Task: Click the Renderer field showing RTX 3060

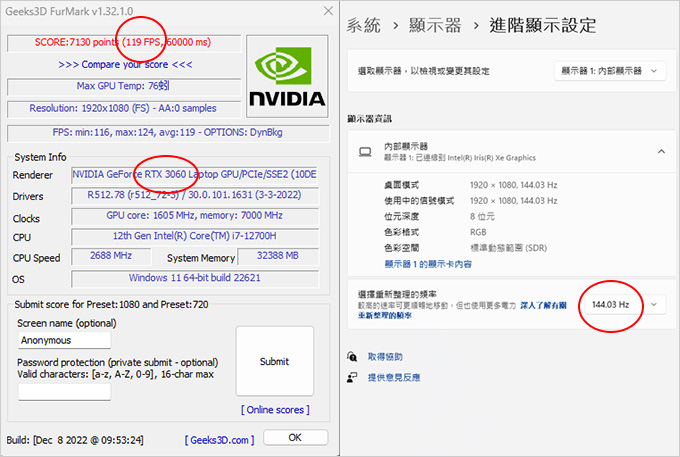Action: coord(194,174)
